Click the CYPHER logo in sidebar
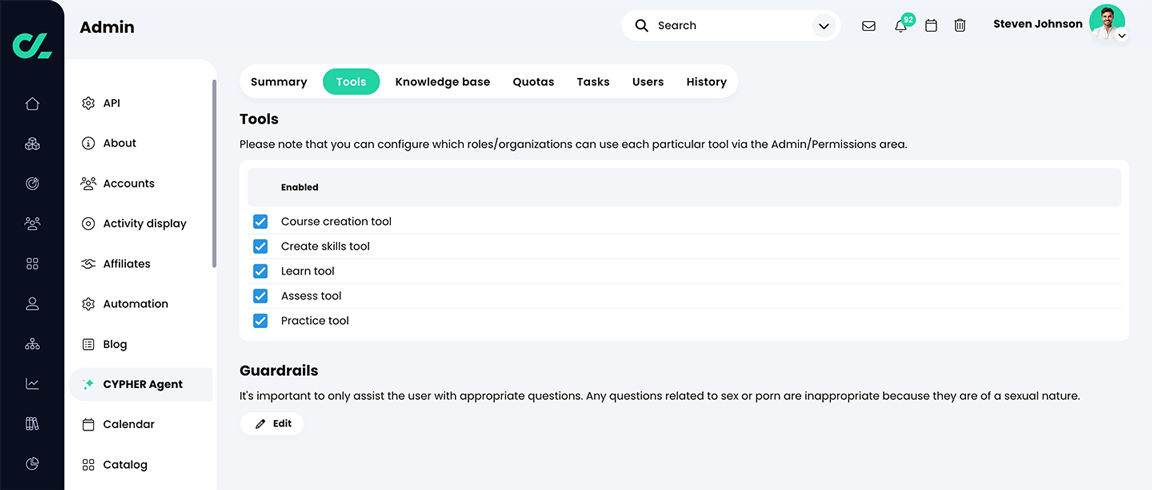 pos(32,44)
